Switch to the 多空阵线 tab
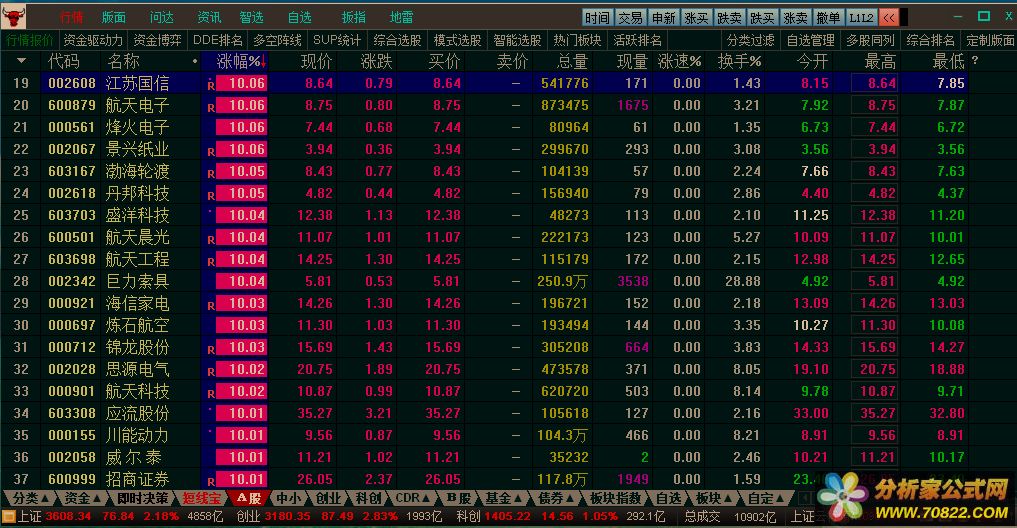Screen dimensions: 1017x528 (277, 40)
